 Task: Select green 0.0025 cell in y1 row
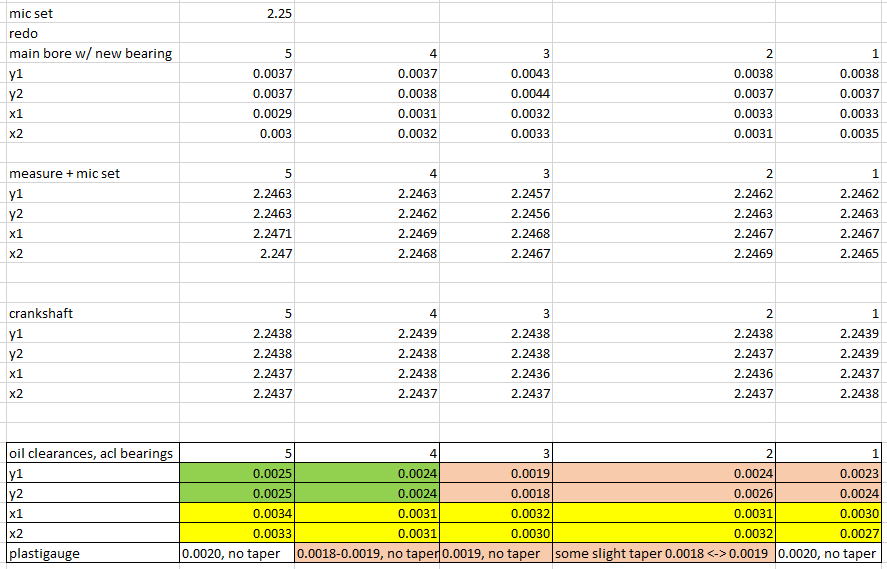(237, 473)
